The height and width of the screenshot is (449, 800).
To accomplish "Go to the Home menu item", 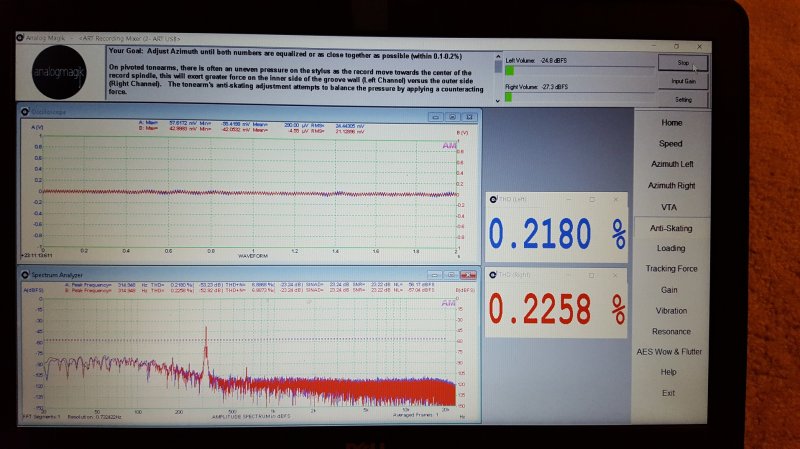I will point(671,122).
